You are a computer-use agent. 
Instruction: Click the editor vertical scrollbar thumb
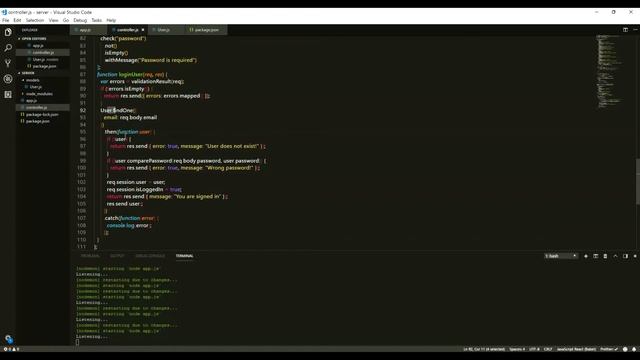click(x=638, y=182)
